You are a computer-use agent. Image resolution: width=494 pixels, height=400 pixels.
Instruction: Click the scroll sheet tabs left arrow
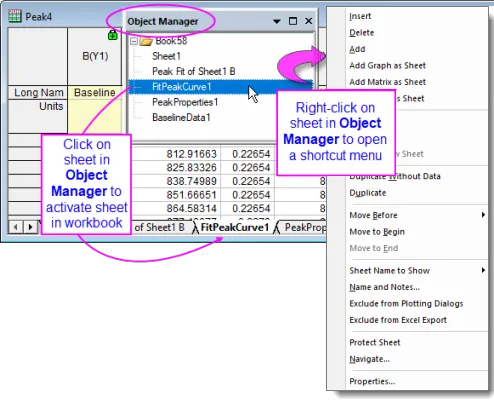15,227
